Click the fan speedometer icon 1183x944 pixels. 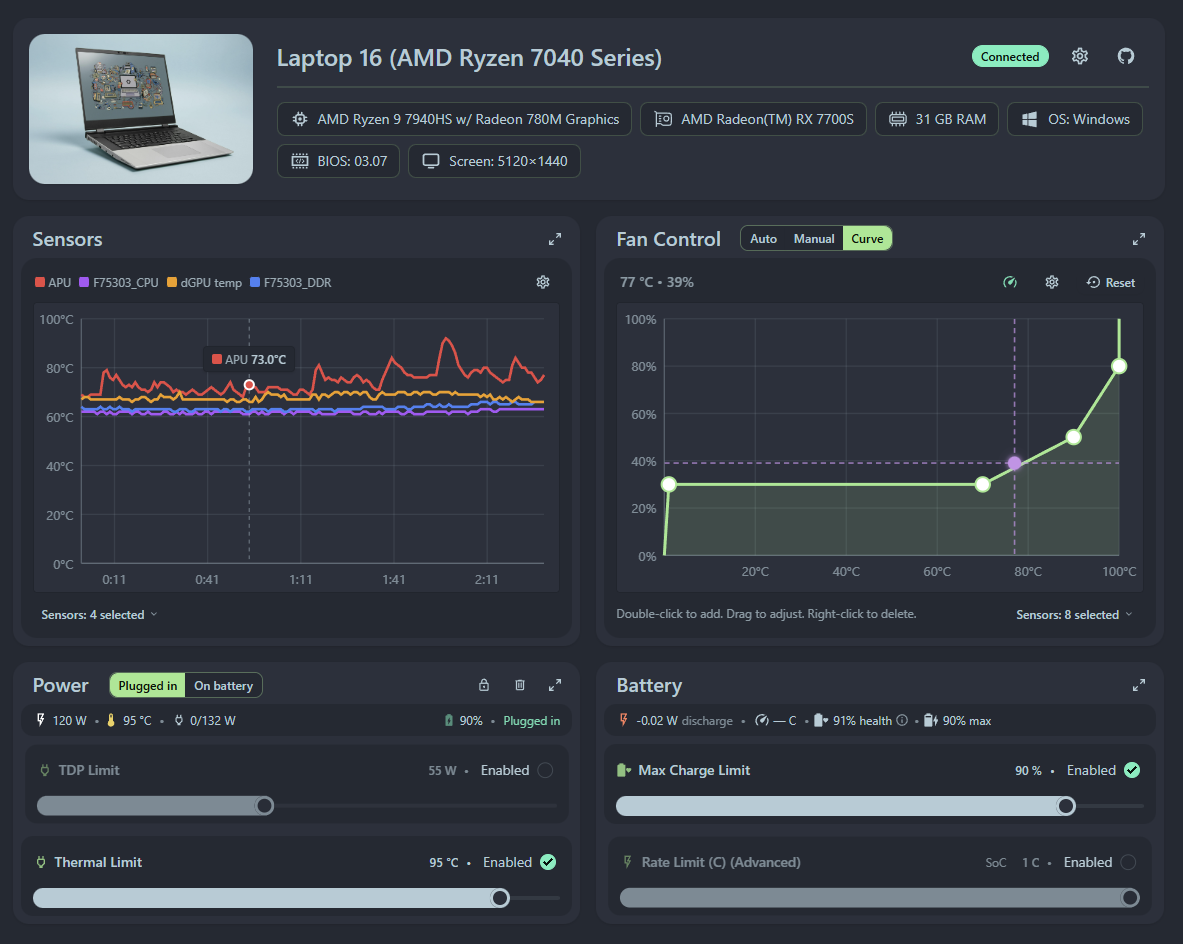(x=1010, y=282)
